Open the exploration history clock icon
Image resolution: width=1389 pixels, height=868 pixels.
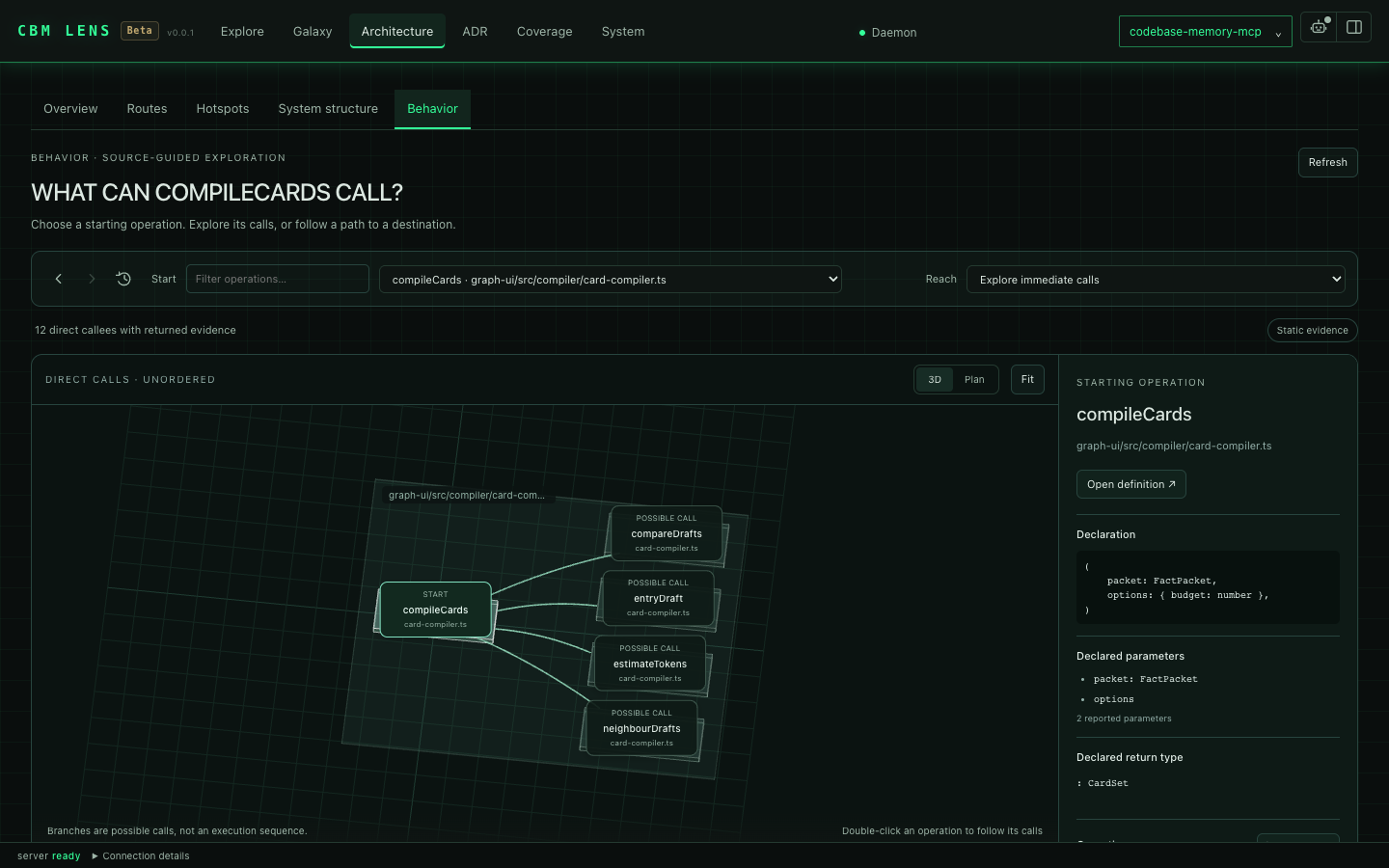pyautogui.click(x=123, y=279)
